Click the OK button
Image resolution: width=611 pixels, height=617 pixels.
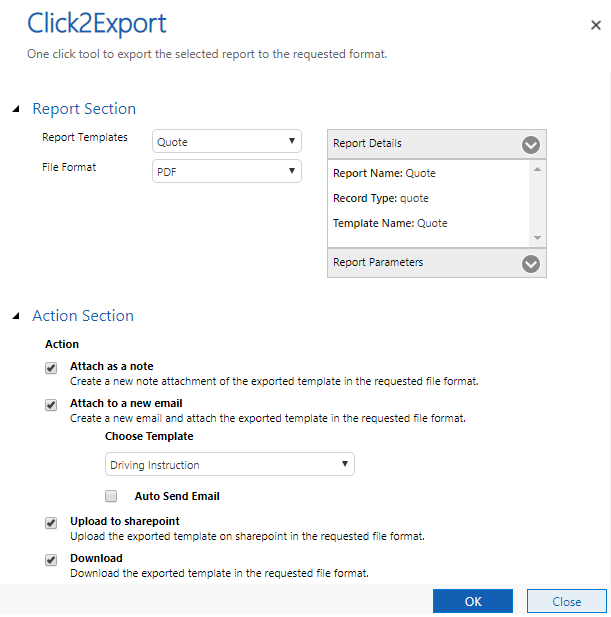coord(473,601)
